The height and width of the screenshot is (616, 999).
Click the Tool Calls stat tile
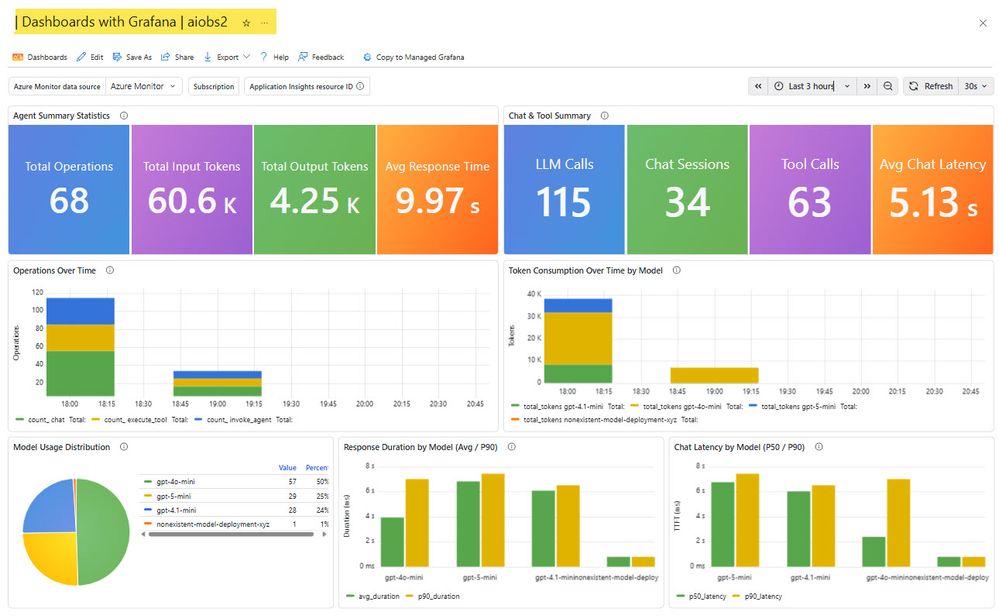[x=810, y=190]
